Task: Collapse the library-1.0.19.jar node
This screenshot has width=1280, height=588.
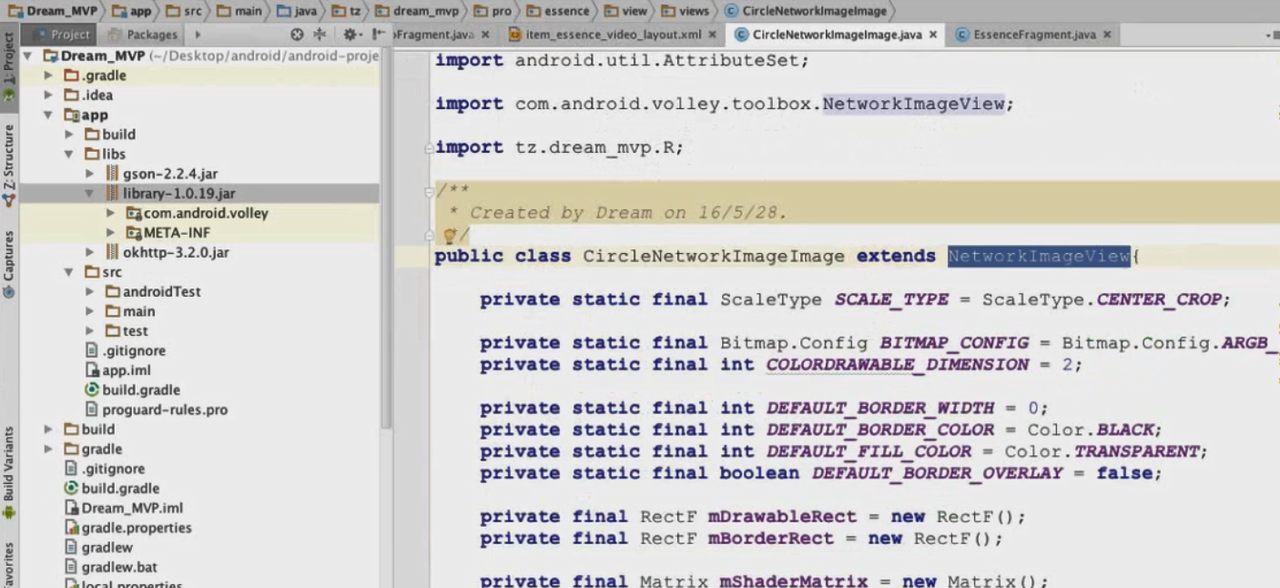Action: (89, 193)
